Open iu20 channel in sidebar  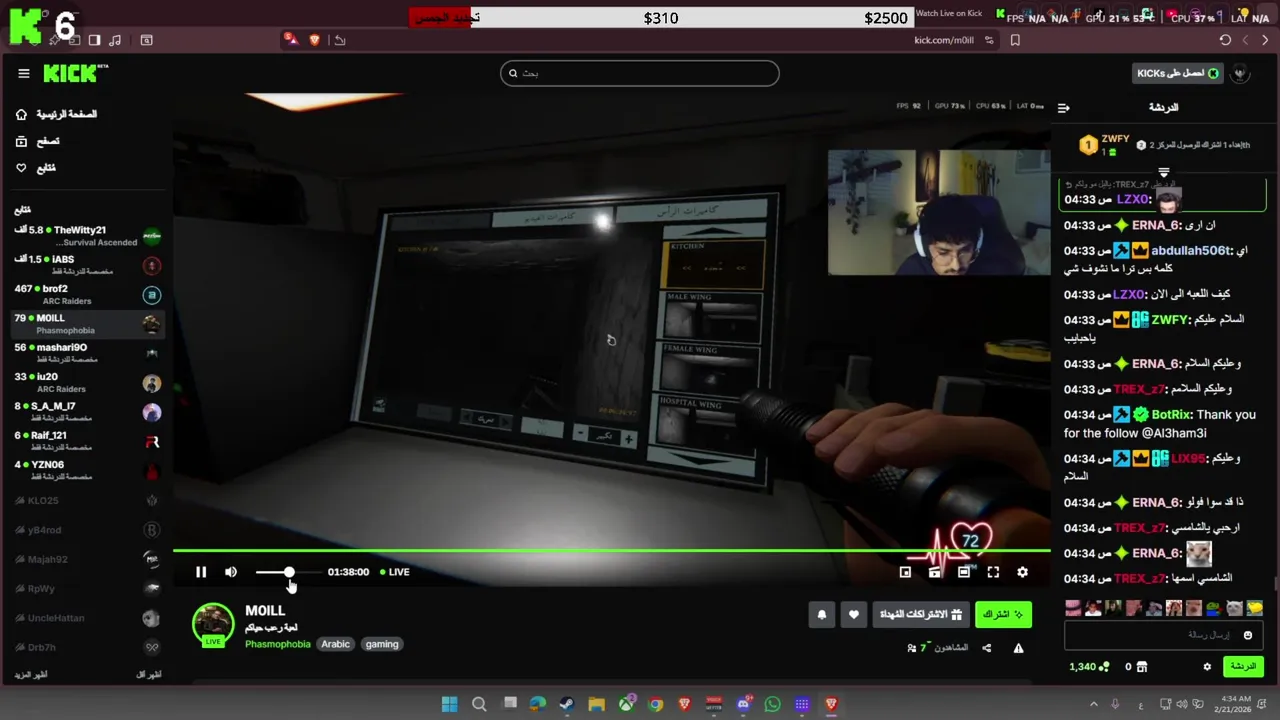pos(88,382)
